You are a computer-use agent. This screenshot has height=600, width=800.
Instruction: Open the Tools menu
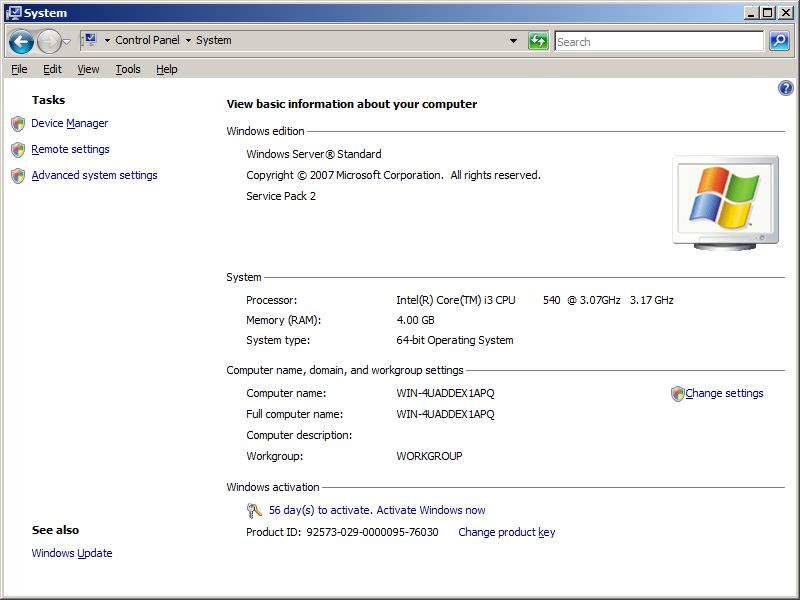pos(128,69)
